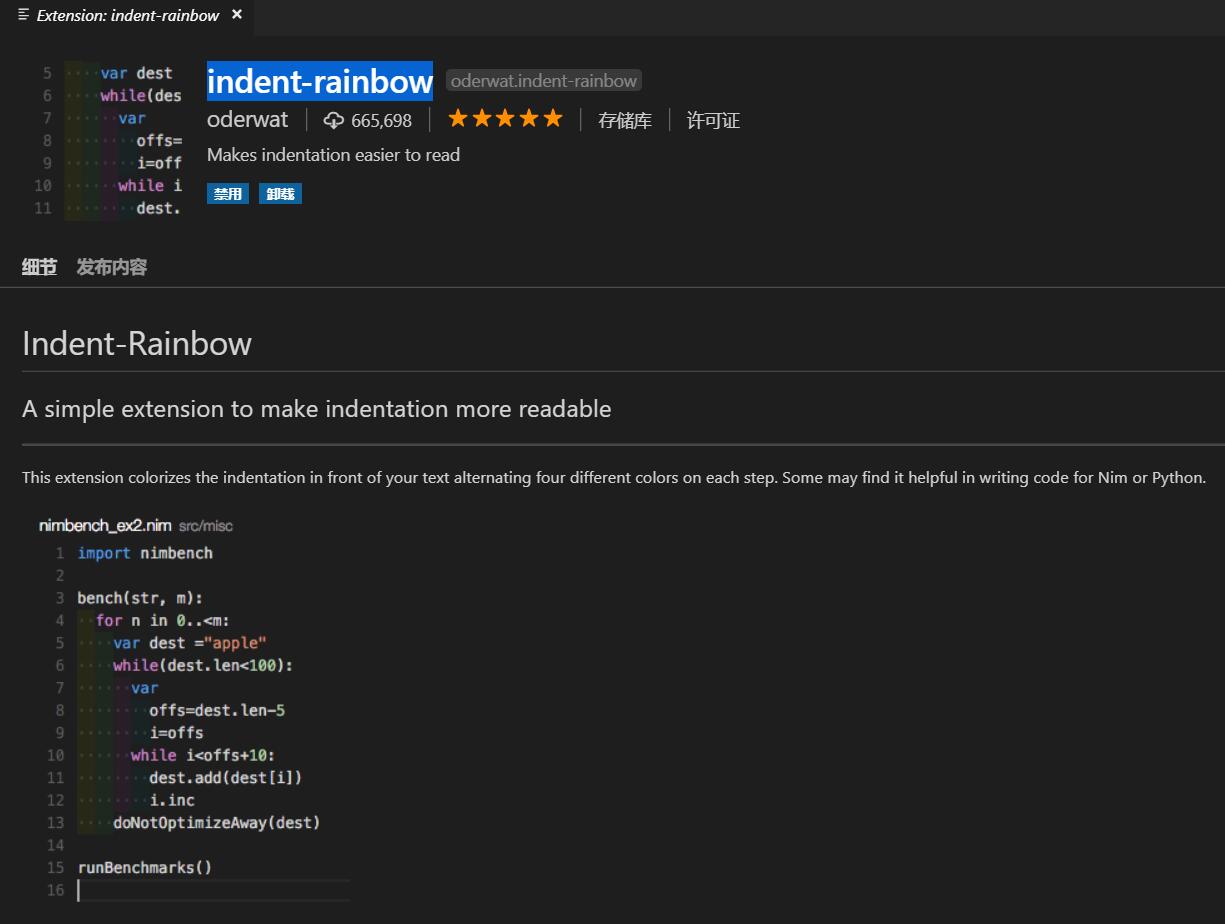1225x924 pixels.
Task: Switch to the 细节 details tab
Action: 40,267
